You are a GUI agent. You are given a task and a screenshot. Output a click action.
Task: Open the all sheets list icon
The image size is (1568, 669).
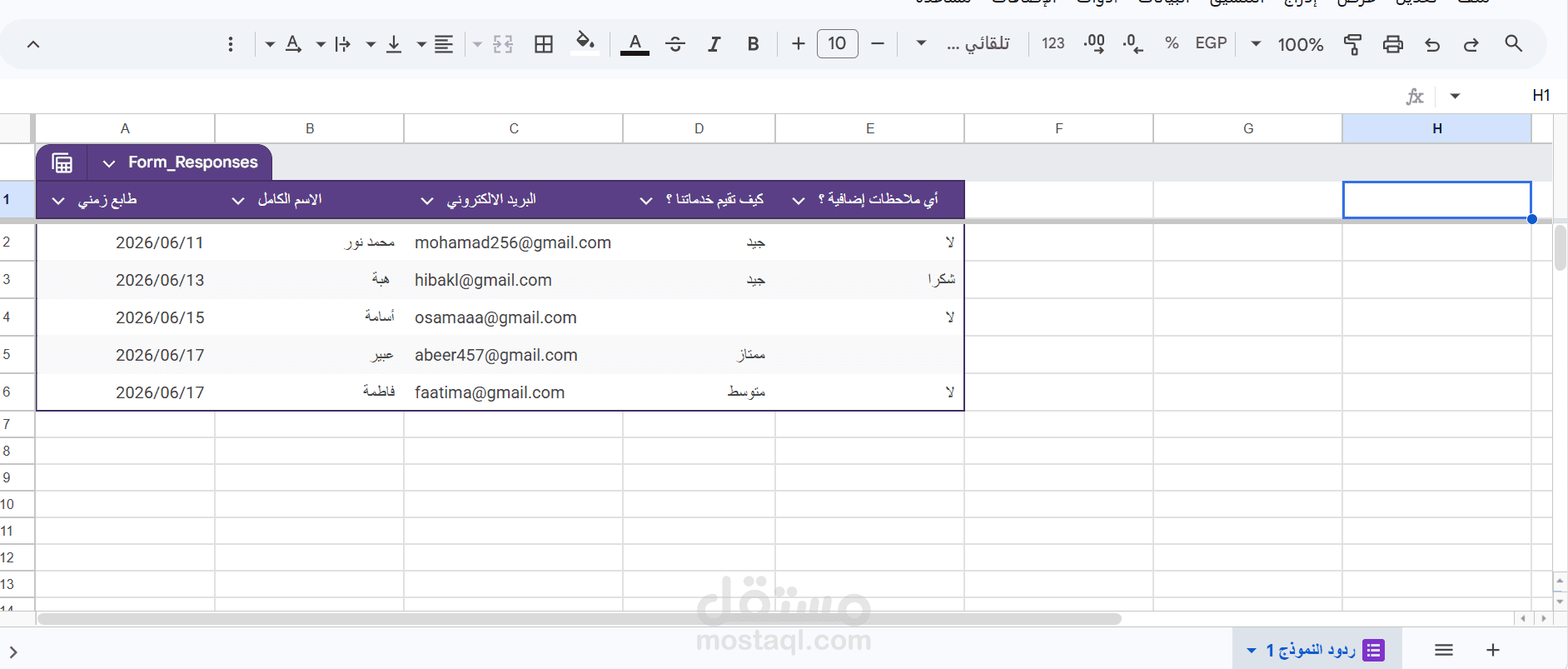[x=1444, y=650]
